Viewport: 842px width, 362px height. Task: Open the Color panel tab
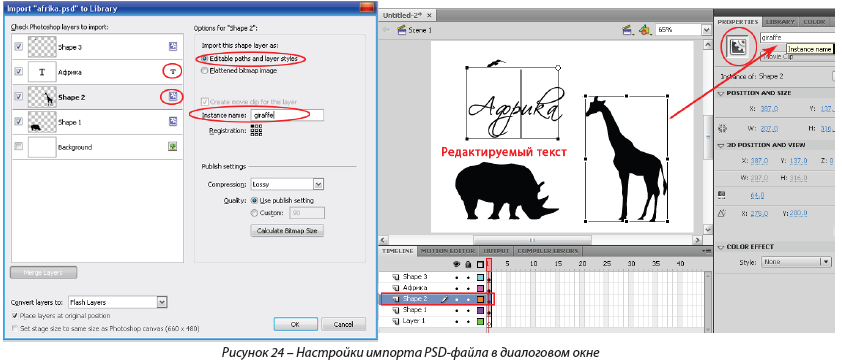[814, 21]
